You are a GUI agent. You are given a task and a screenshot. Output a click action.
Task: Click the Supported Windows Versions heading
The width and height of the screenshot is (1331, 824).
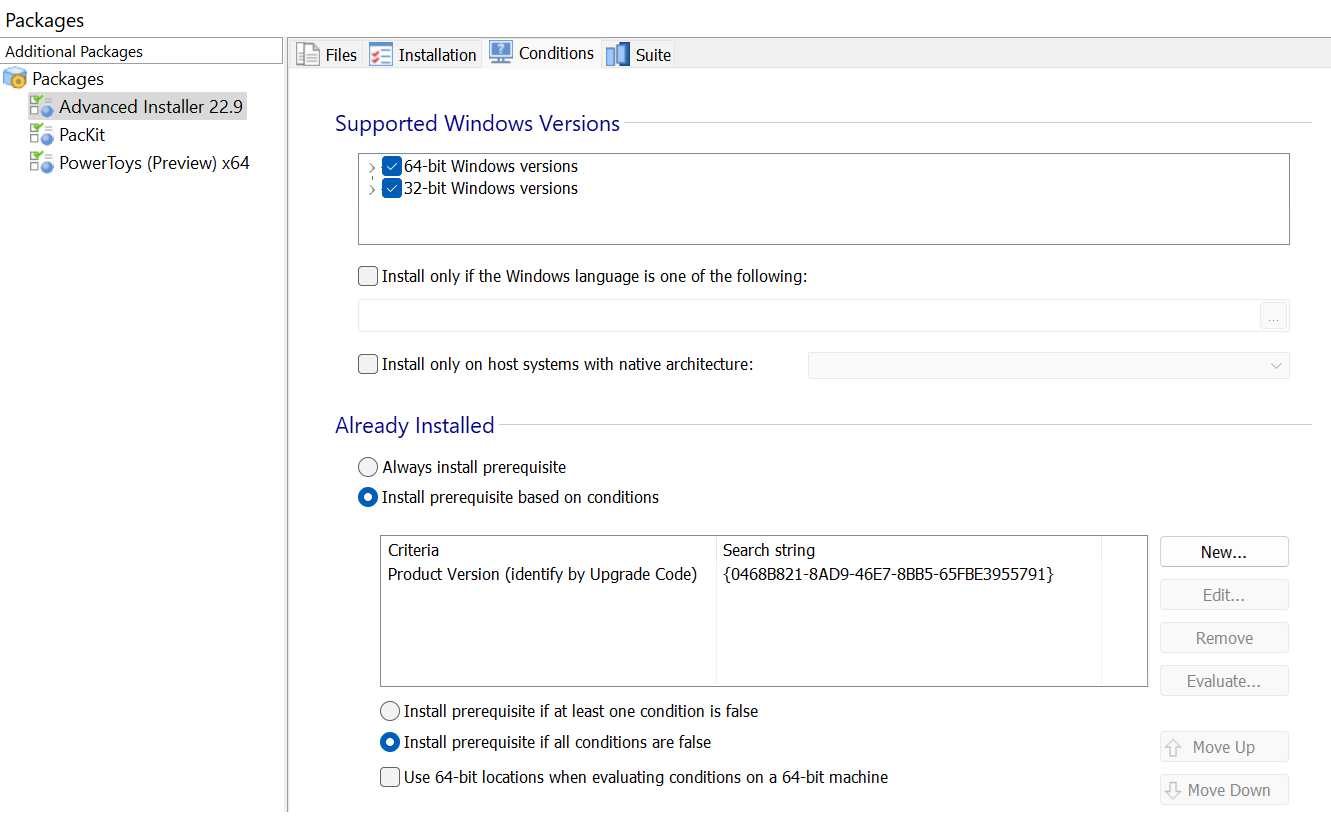coord(477,124)
